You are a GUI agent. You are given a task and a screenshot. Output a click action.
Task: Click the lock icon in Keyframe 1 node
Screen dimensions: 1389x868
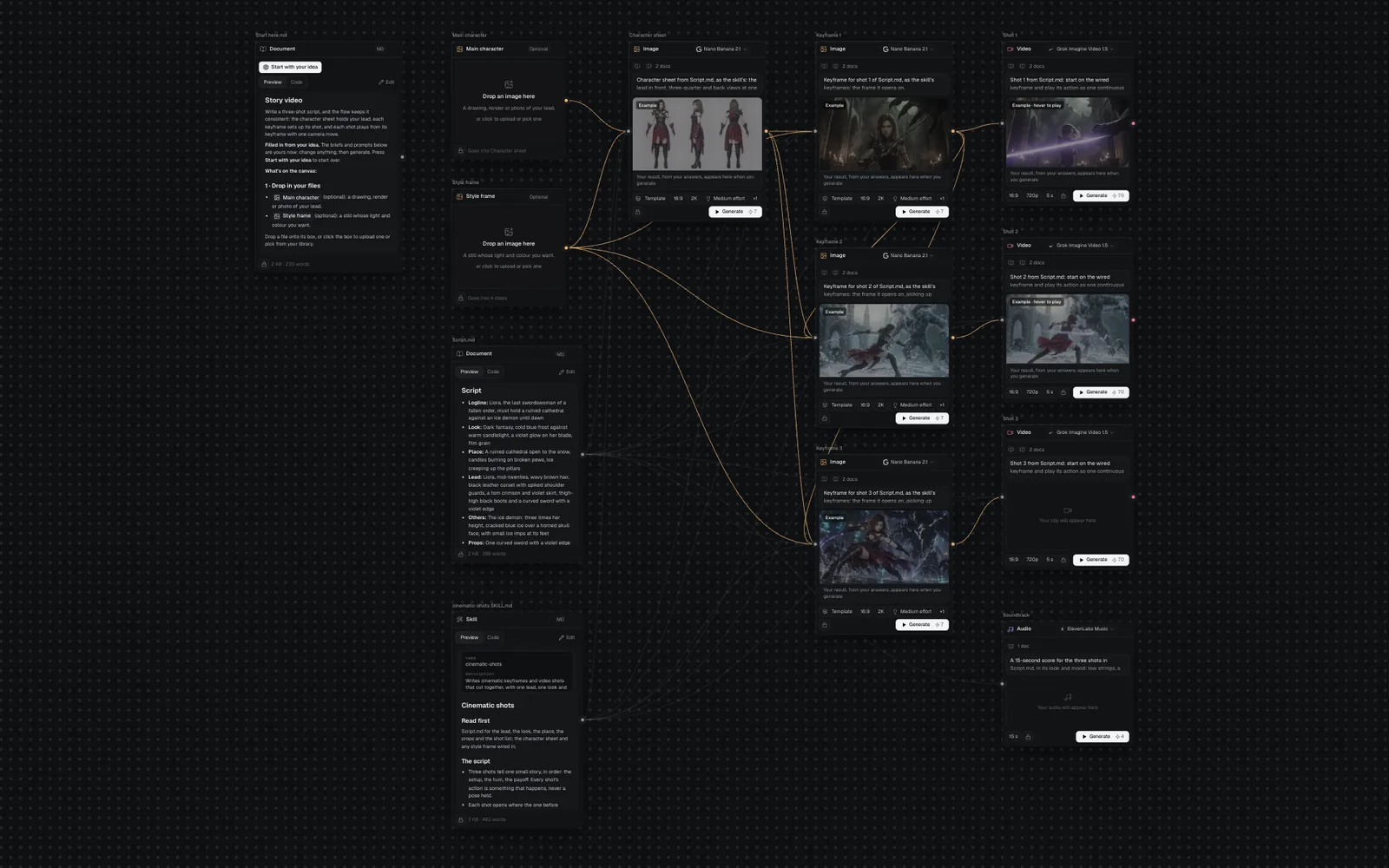[x=825, y=212]
